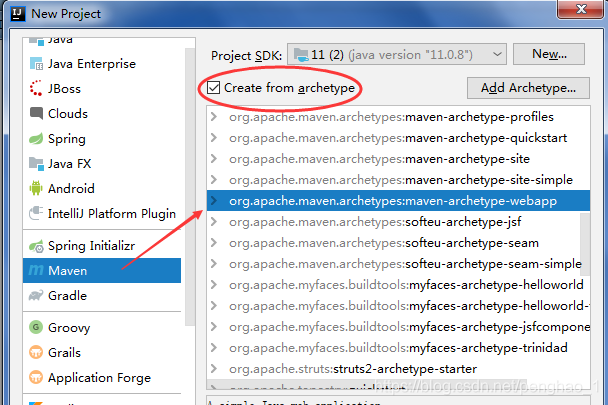Click the project type list scrollbar

click(x=190, y=187)
